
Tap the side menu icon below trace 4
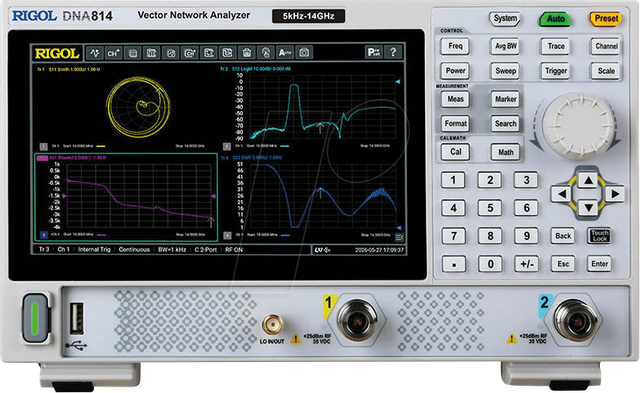399,237
